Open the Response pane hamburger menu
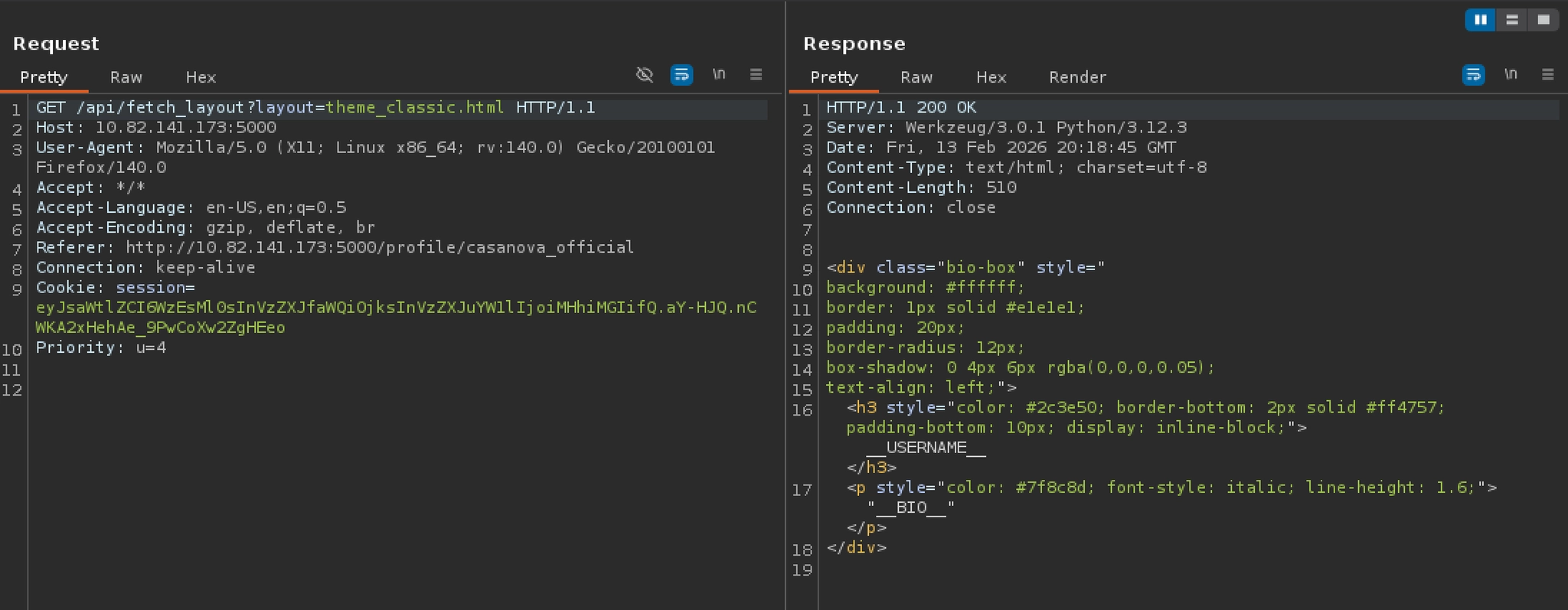 click(1547, 74)
